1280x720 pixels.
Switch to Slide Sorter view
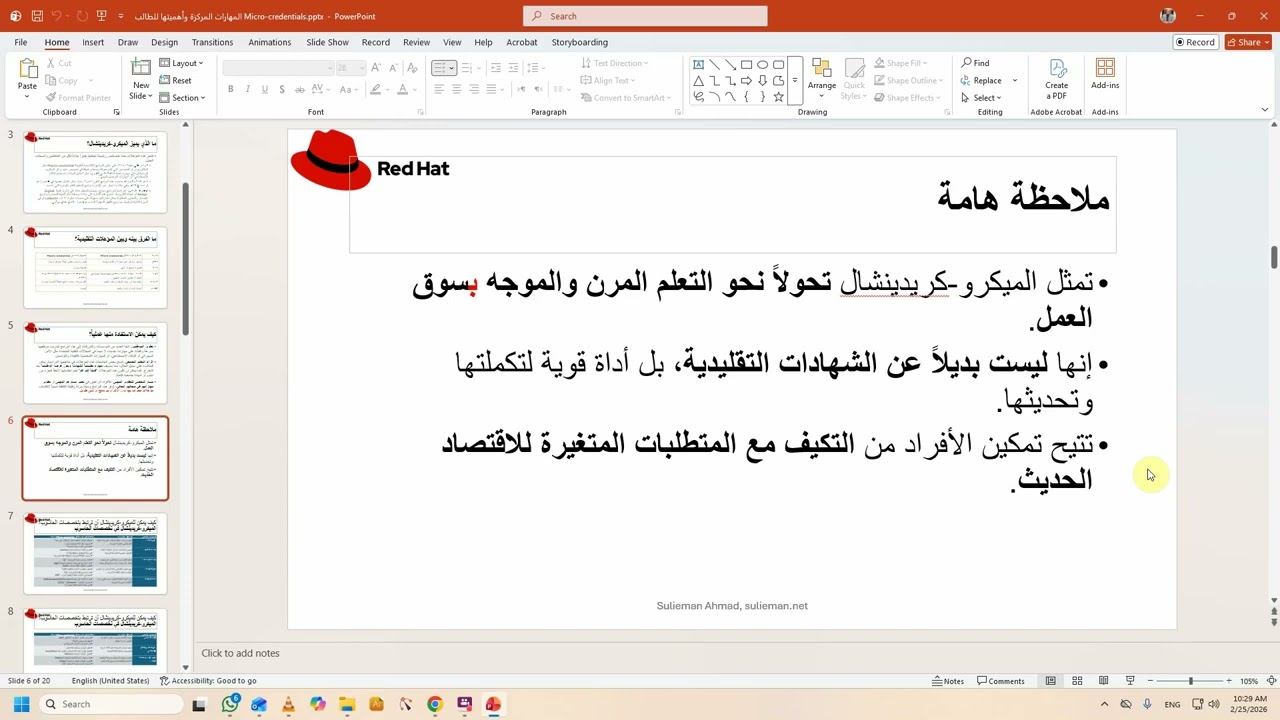(x=1077, y=681)
